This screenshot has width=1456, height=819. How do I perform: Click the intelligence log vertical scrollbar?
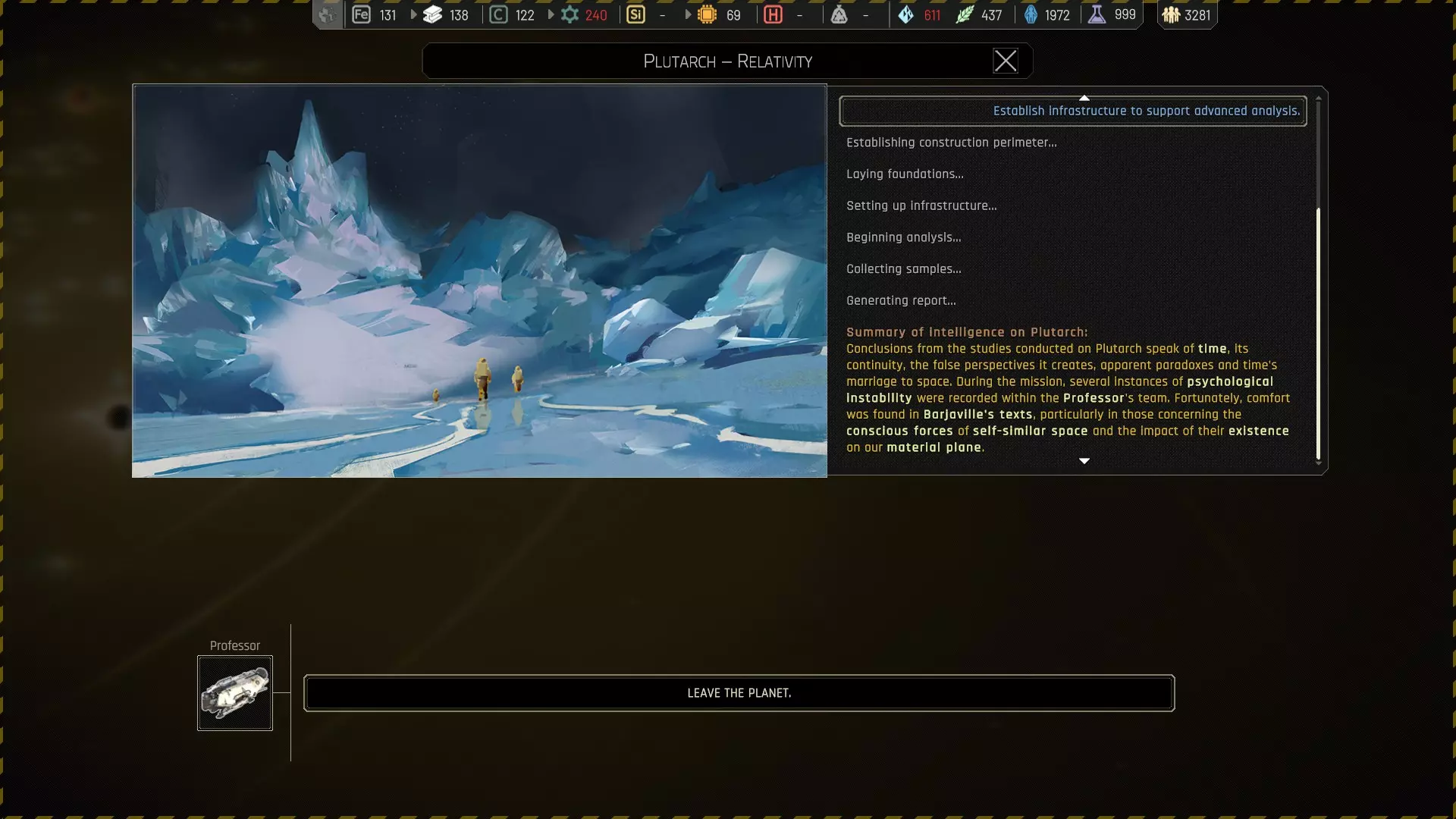pyautogui.click(x=1318, y=334)
